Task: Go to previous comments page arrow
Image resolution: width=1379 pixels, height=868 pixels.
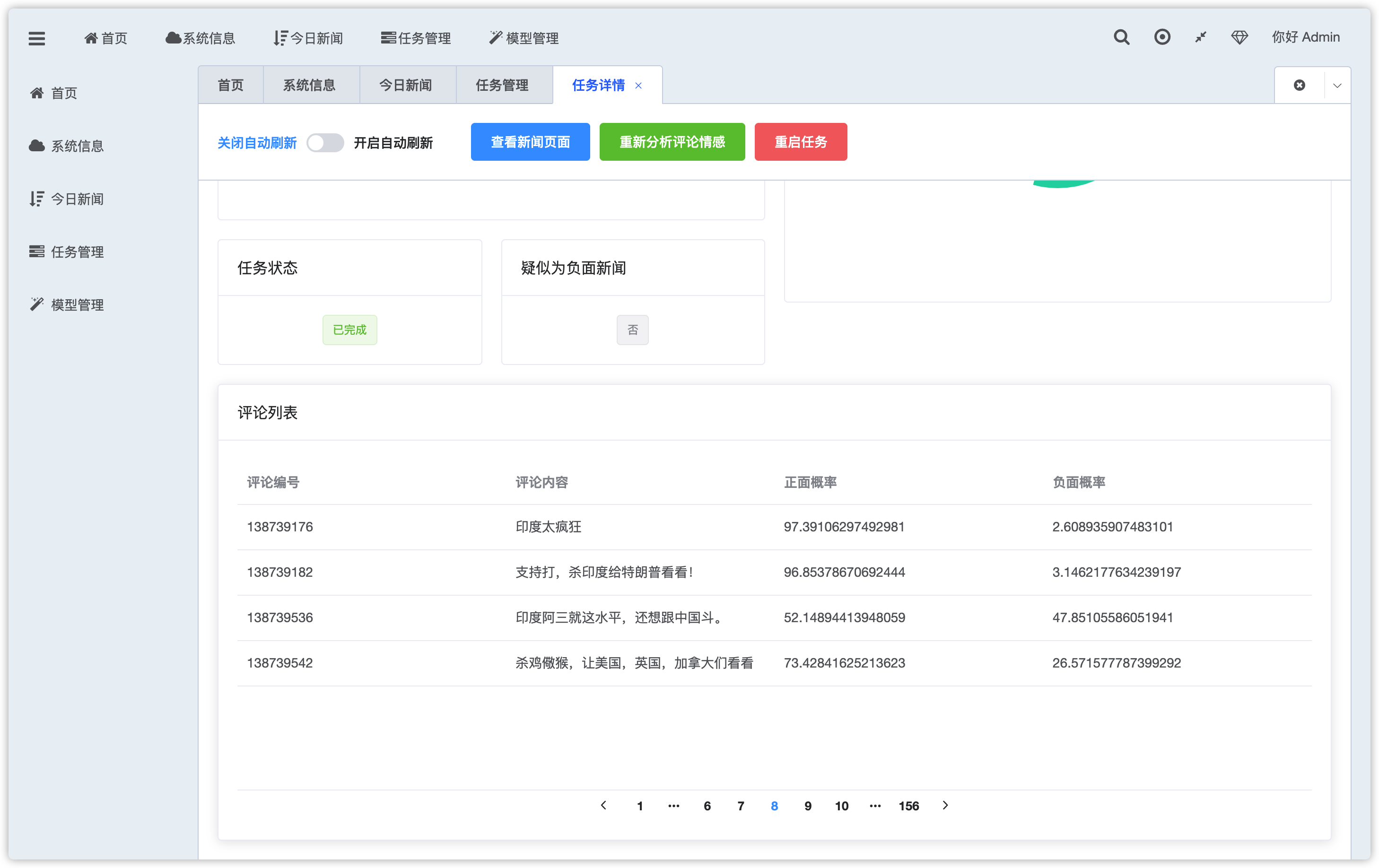Action: click(603, 805)
